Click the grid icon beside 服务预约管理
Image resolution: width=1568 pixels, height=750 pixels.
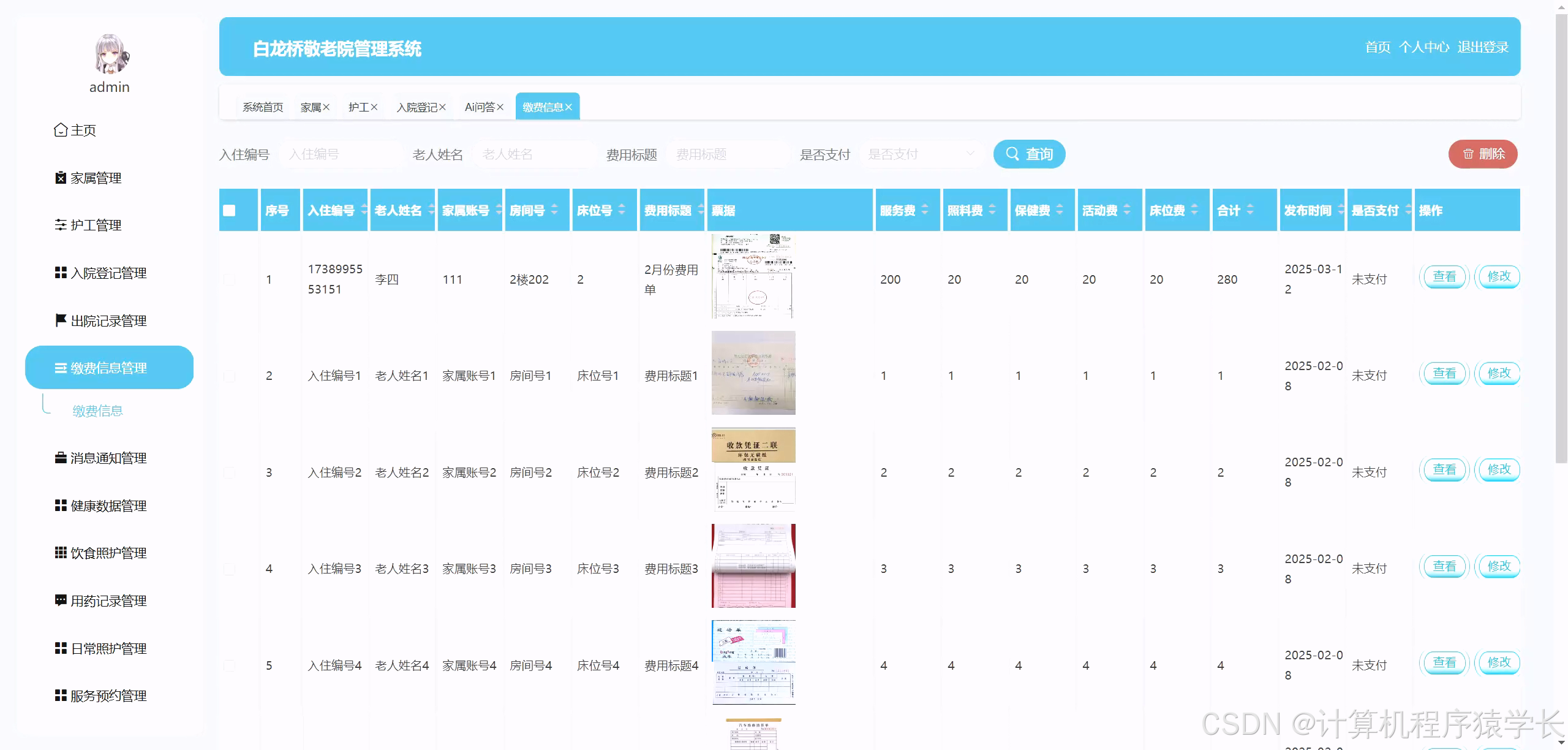click(61, 695)
